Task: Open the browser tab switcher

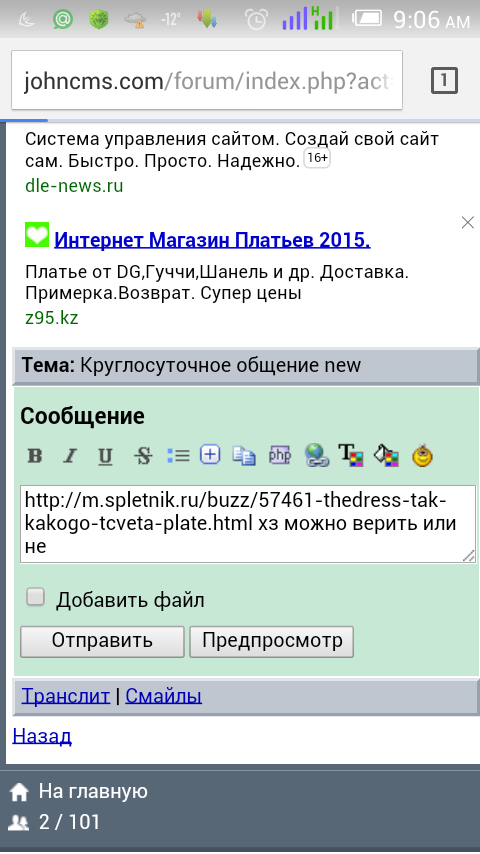Action: pos(444,81)
